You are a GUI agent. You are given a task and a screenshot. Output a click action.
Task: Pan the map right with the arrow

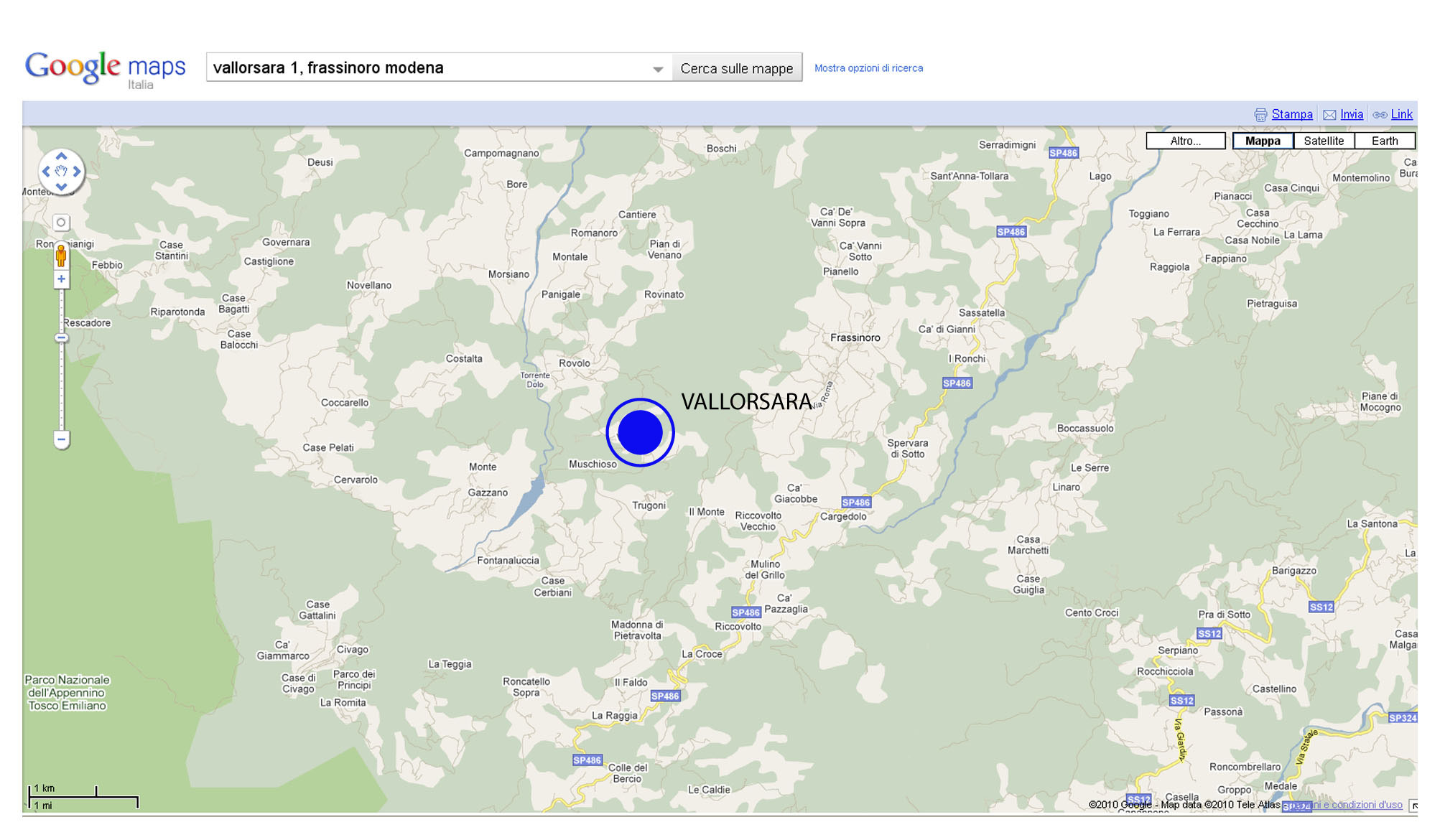[77, 172]
